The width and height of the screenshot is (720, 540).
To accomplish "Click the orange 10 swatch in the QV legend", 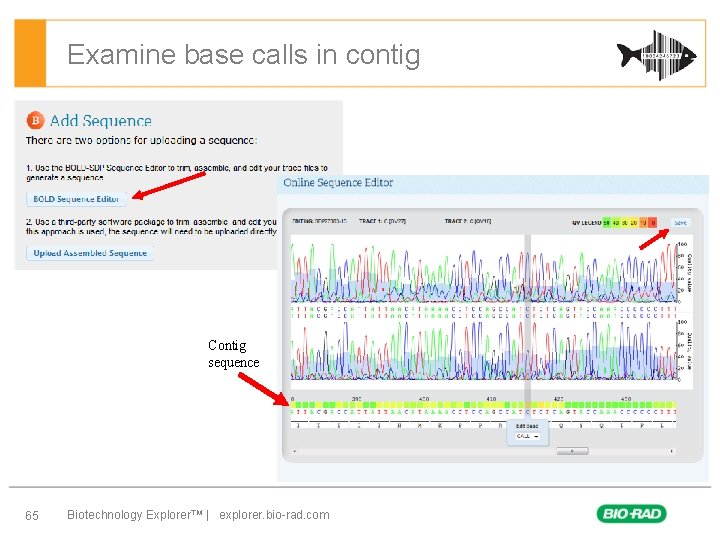I will (x=643, y=223).
